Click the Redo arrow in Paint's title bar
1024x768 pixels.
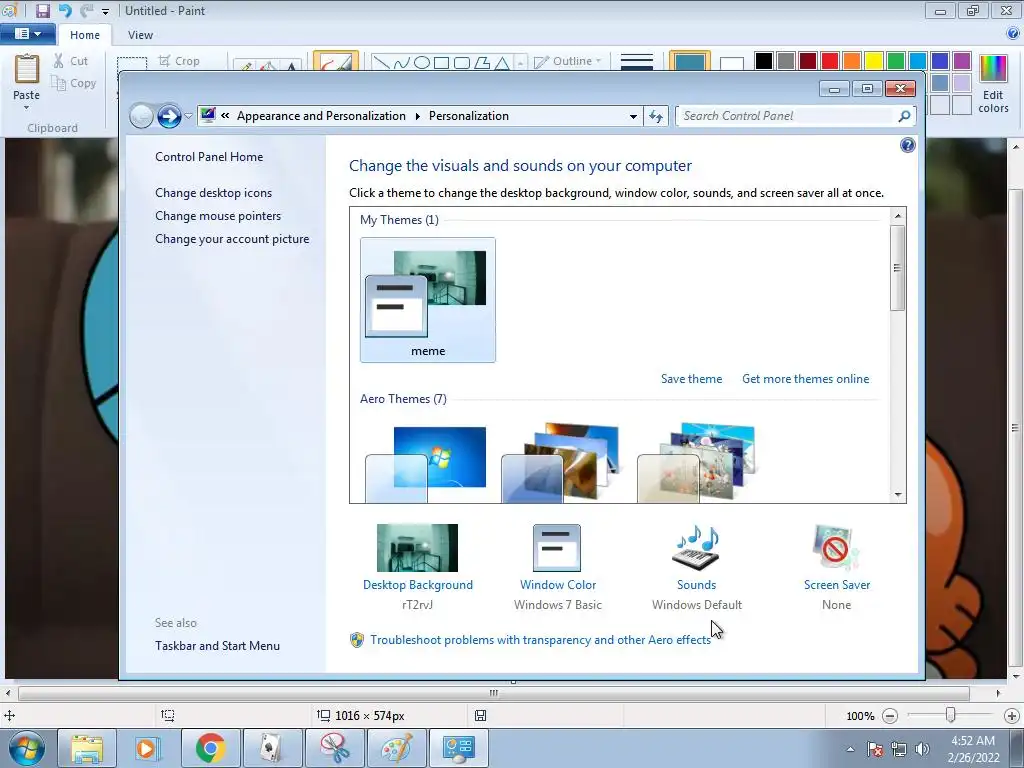coord(86,10)
